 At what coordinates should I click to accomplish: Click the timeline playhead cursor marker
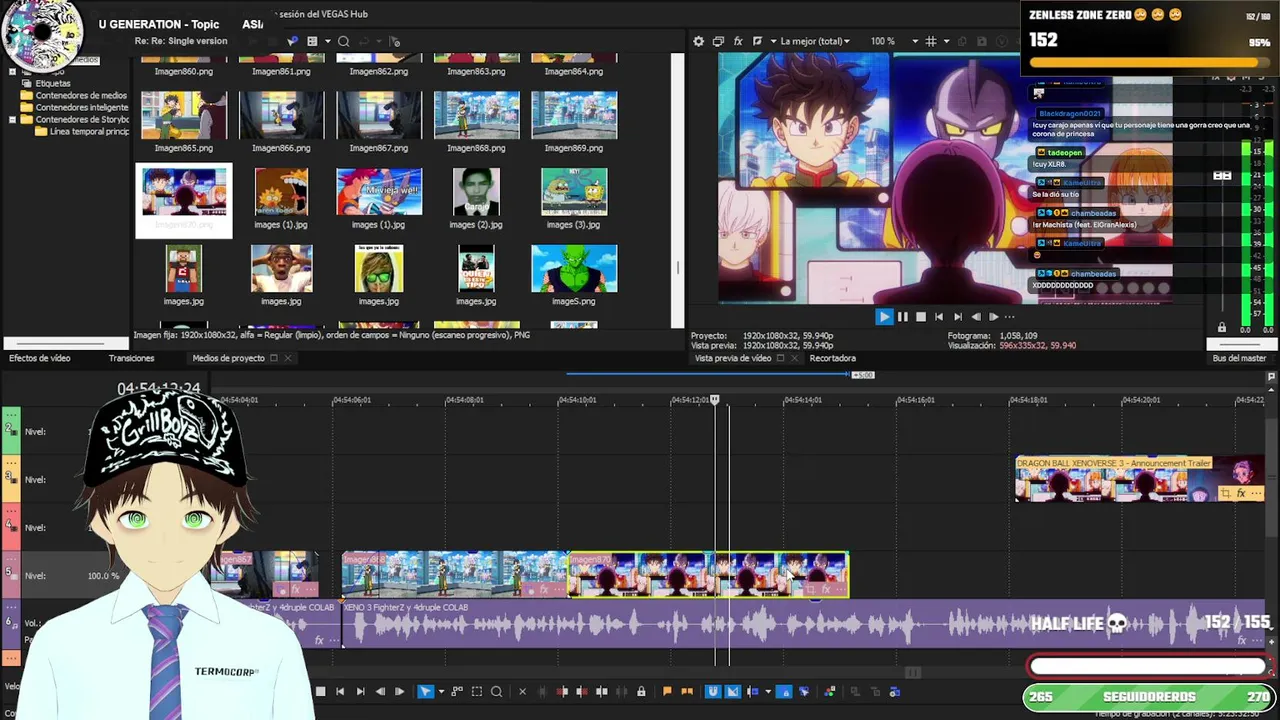coord(715,400)
